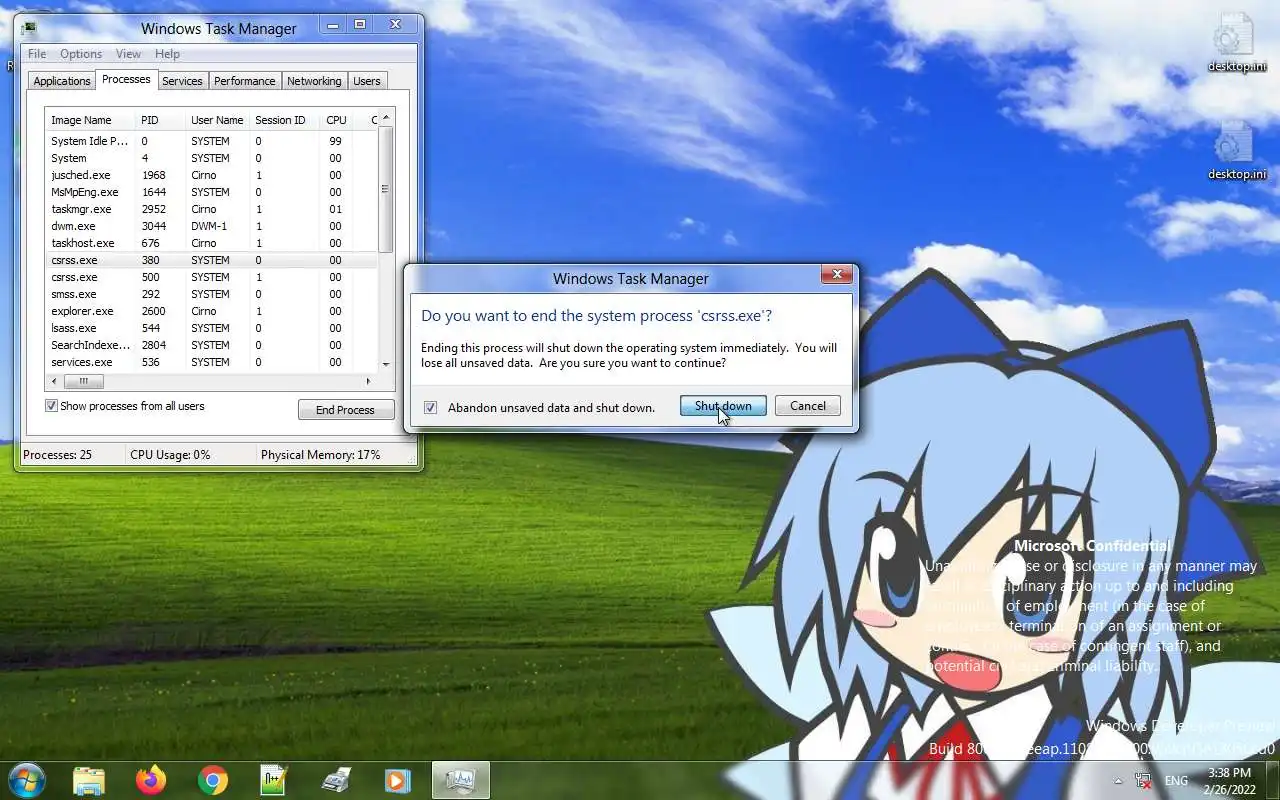Viewport: 1280px width, 800px height.
Task: Launch Google Chrome from the taskbar
Action: tap(212, 780)
